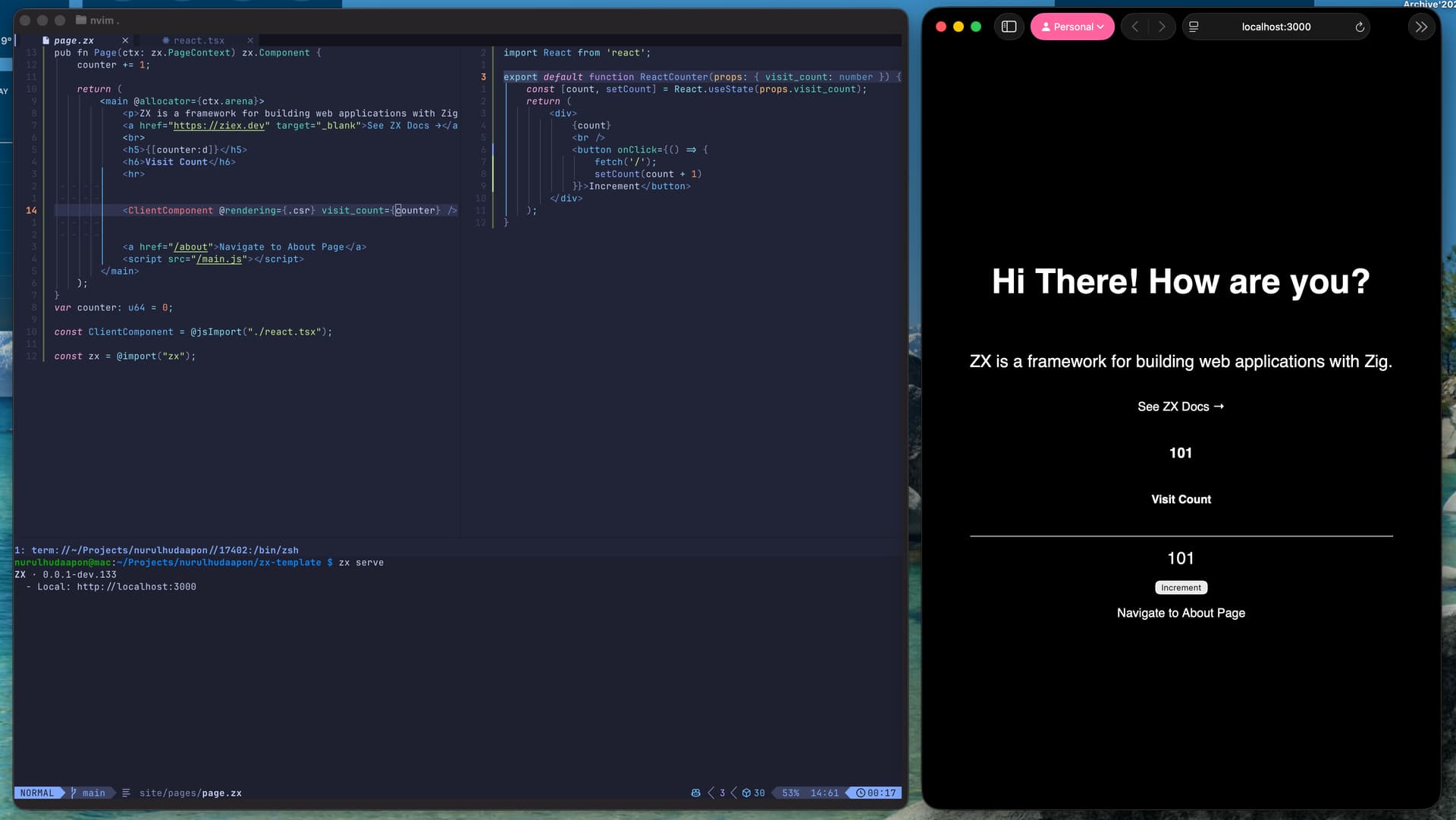Switch to the page.zx tab
1456x820 pixels.
74,40
